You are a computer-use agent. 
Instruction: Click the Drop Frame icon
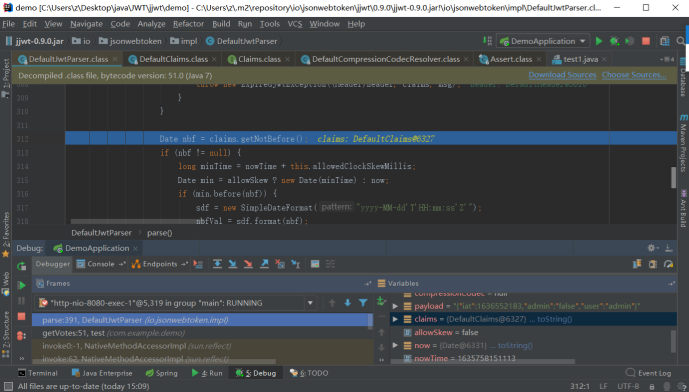[280, 264]
